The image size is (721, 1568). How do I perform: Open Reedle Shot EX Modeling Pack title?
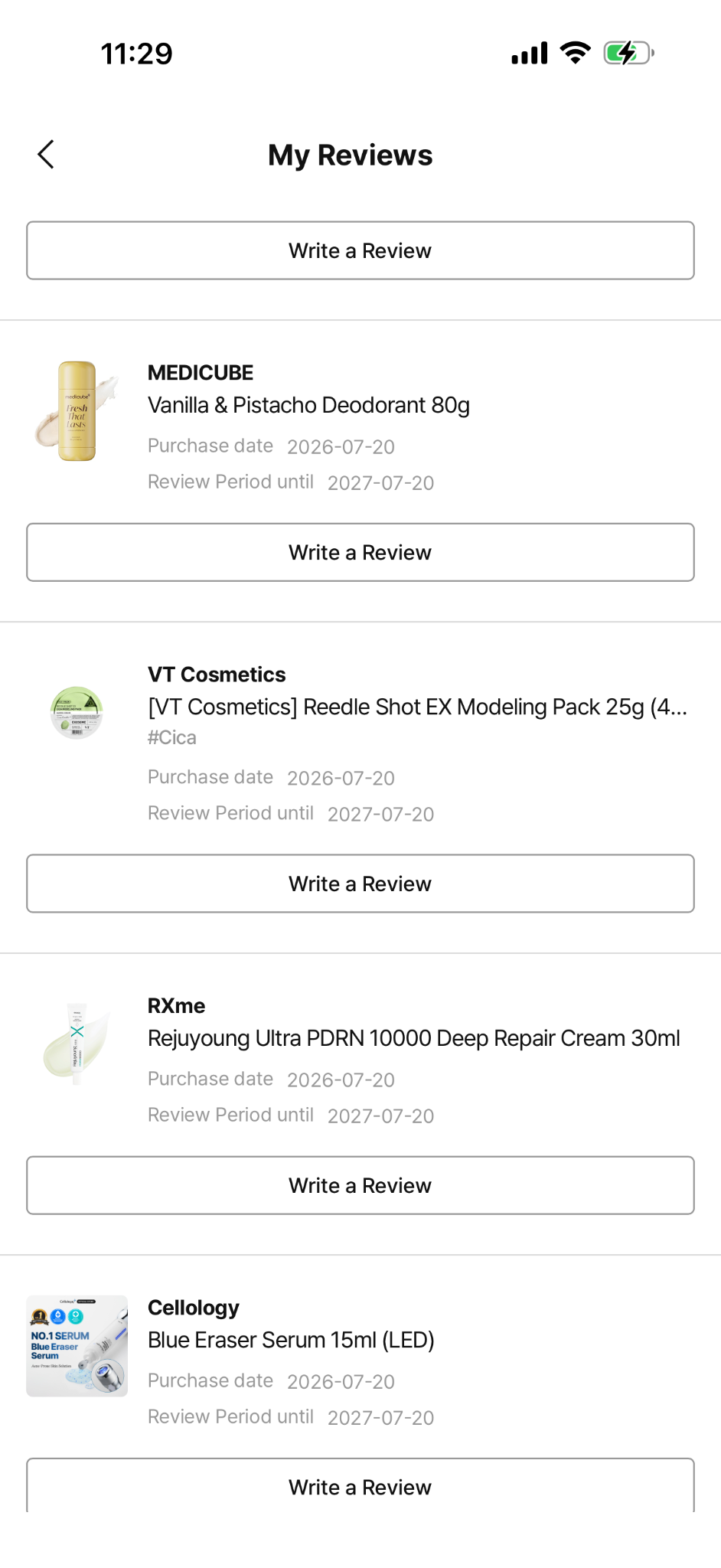pyautogui.click(x=417, y=707)
